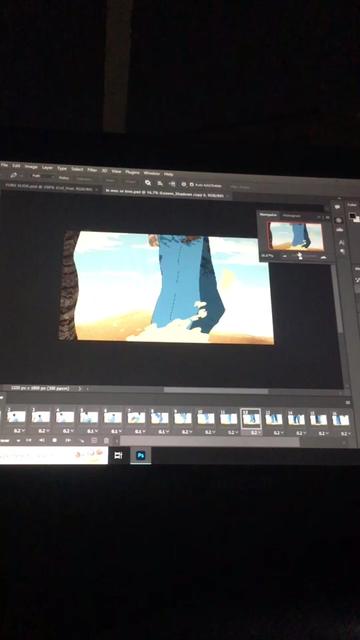Open the Character panel icon in dock
The width and height of the screenshot is (360, 640).
[x=342, y=242]
